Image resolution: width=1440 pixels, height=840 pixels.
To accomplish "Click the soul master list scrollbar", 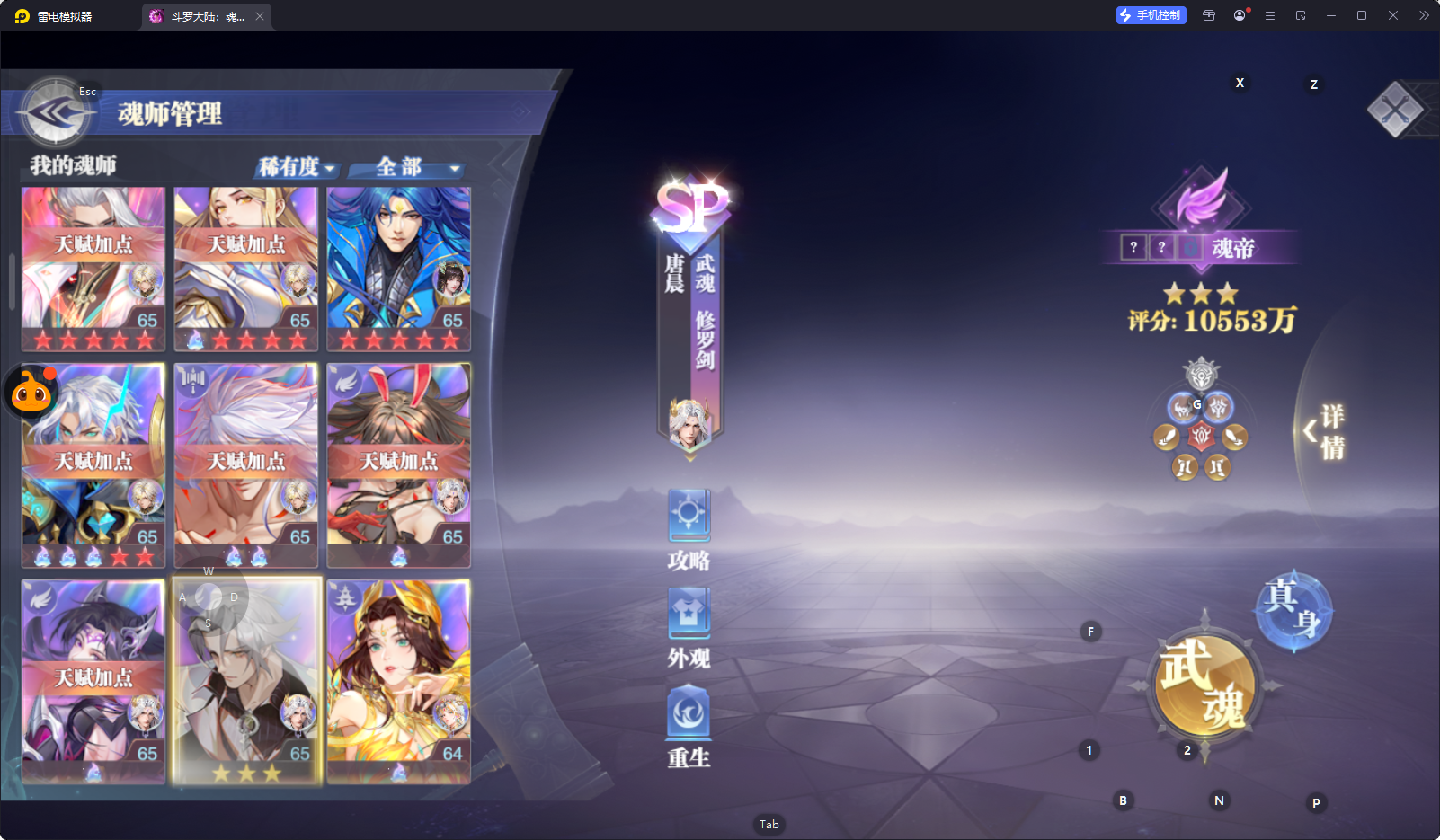I will pos(12,281).
